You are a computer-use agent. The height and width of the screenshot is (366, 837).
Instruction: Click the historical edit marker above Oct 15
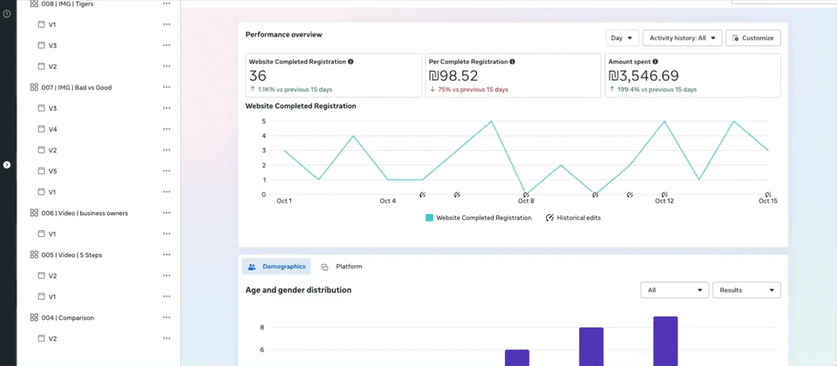[x=768, y=195]
